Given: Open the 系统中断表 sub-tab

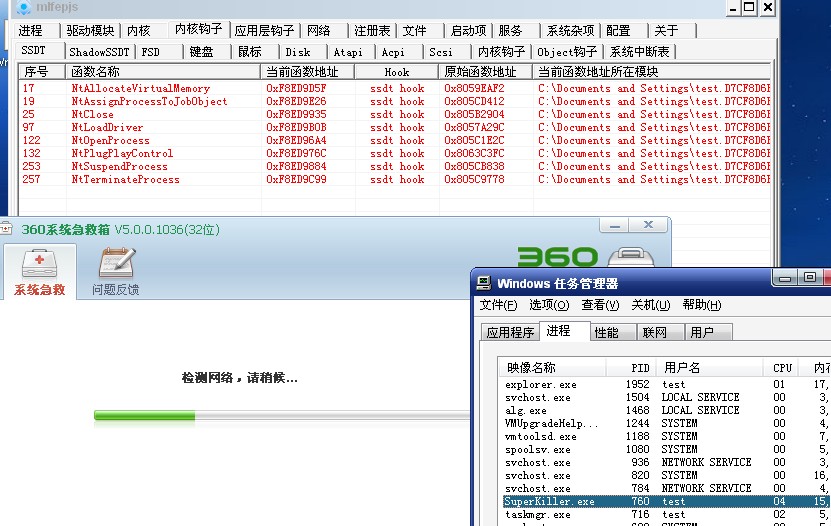Looking at the screenshot, I should (640, 52).
